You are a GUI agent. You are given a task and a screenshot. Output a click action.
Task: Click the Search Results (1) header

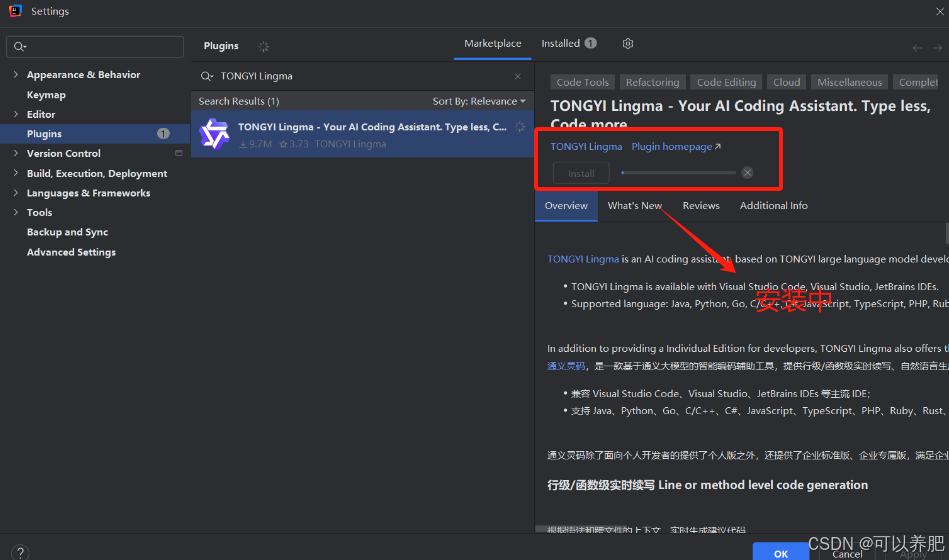(x=238, y=101)
